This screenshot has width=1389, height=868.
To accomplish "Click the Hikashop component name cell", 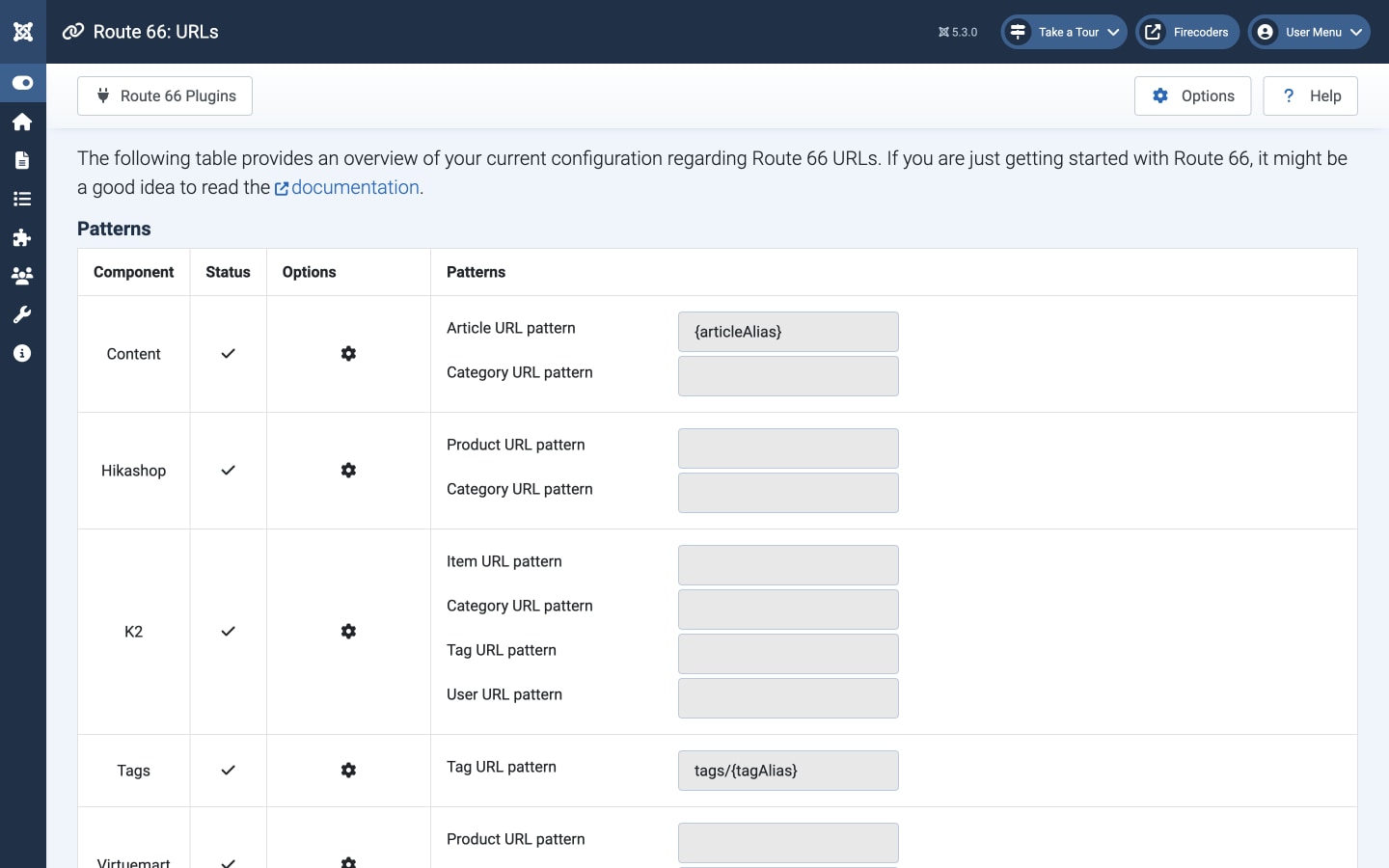I will click(133, 471).
